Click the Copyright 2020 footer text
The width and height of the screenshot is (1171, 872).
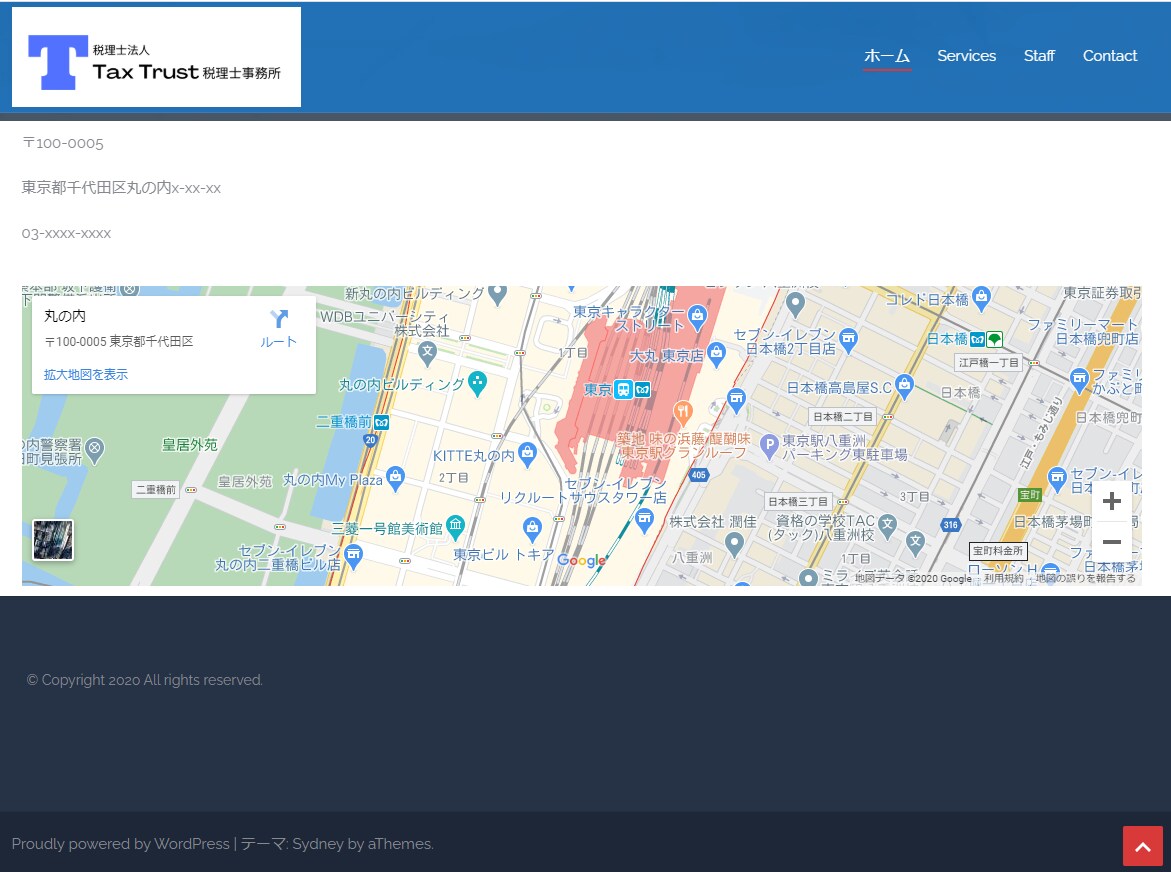pyautogui.click(x=145, y=680)
